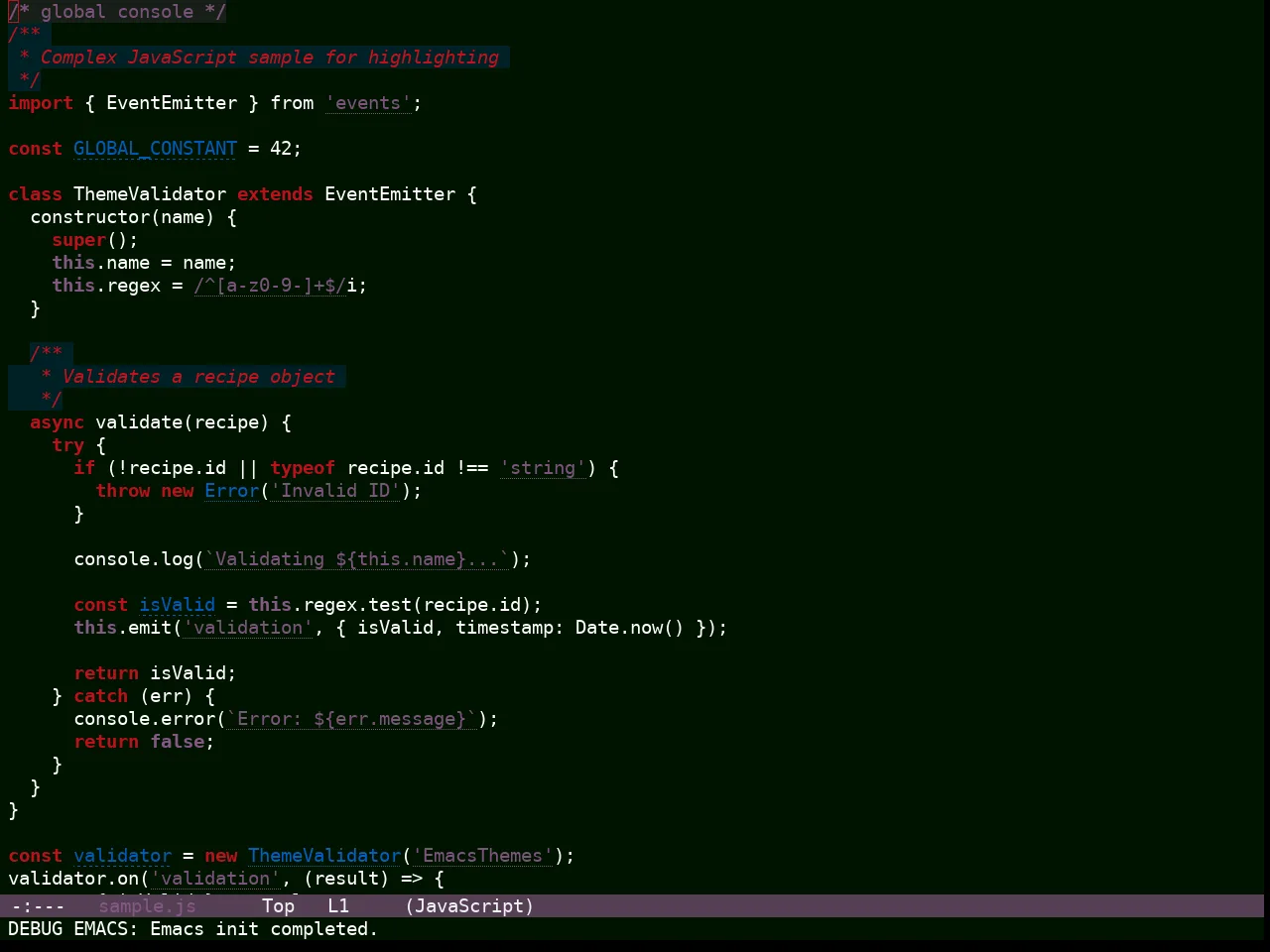Screen dimensions: 1270x952
Task: Click the regex literal '/^[a-z0-9-]+$/'
Action: pos(270,286)
